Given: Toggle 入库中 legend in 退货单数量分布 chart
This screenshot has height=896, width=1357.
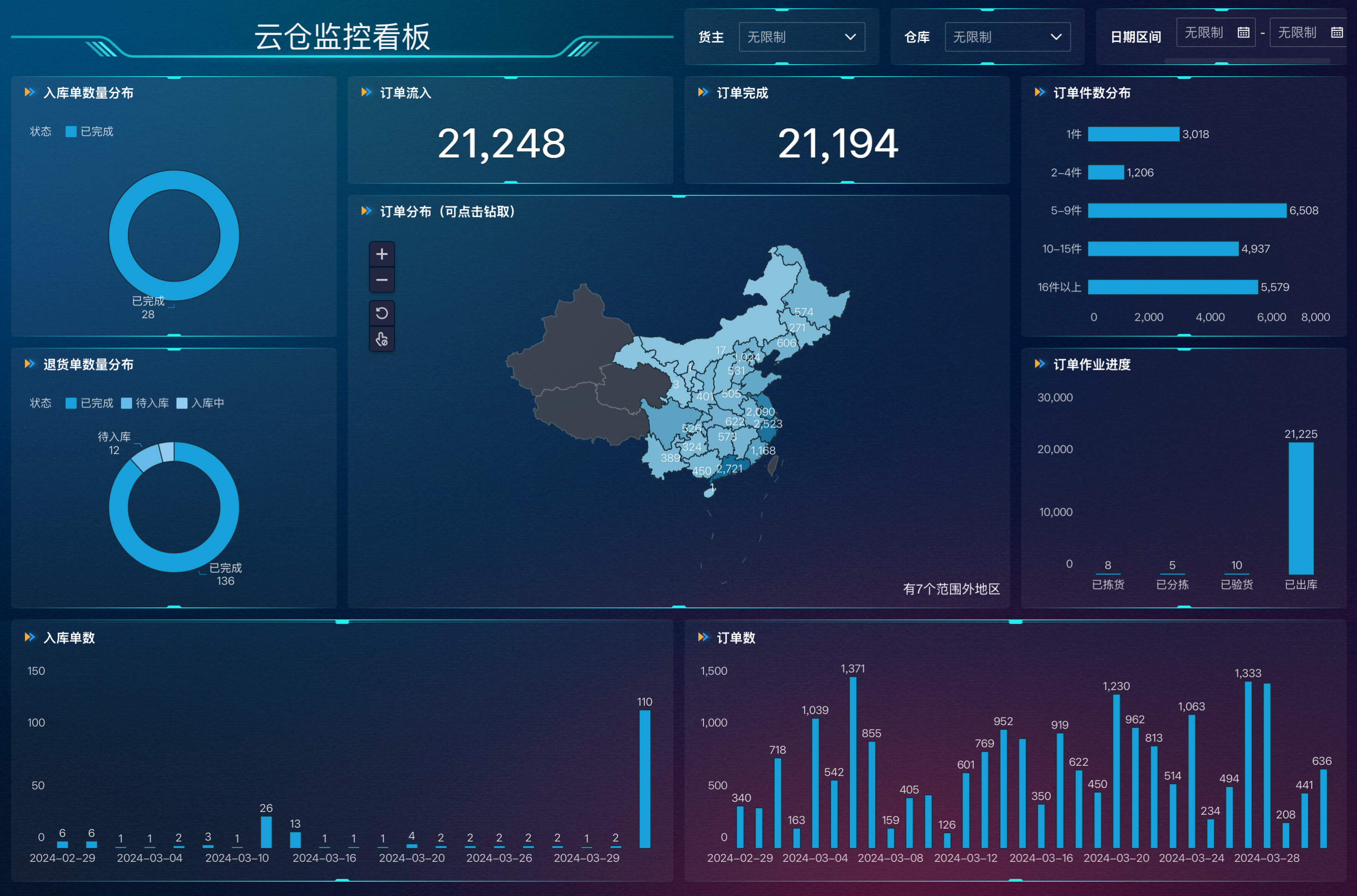Looking at the screenshot, I should [201, 403].
